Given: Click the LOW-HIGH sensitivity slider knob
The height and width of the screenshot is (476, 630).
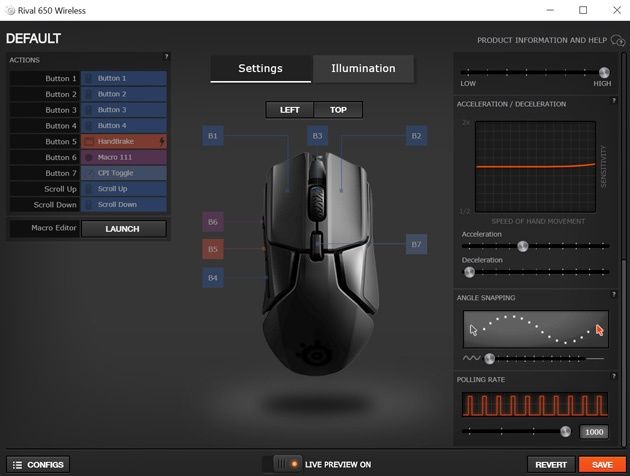Looking at the screenshot, I should tap(604, 72).
